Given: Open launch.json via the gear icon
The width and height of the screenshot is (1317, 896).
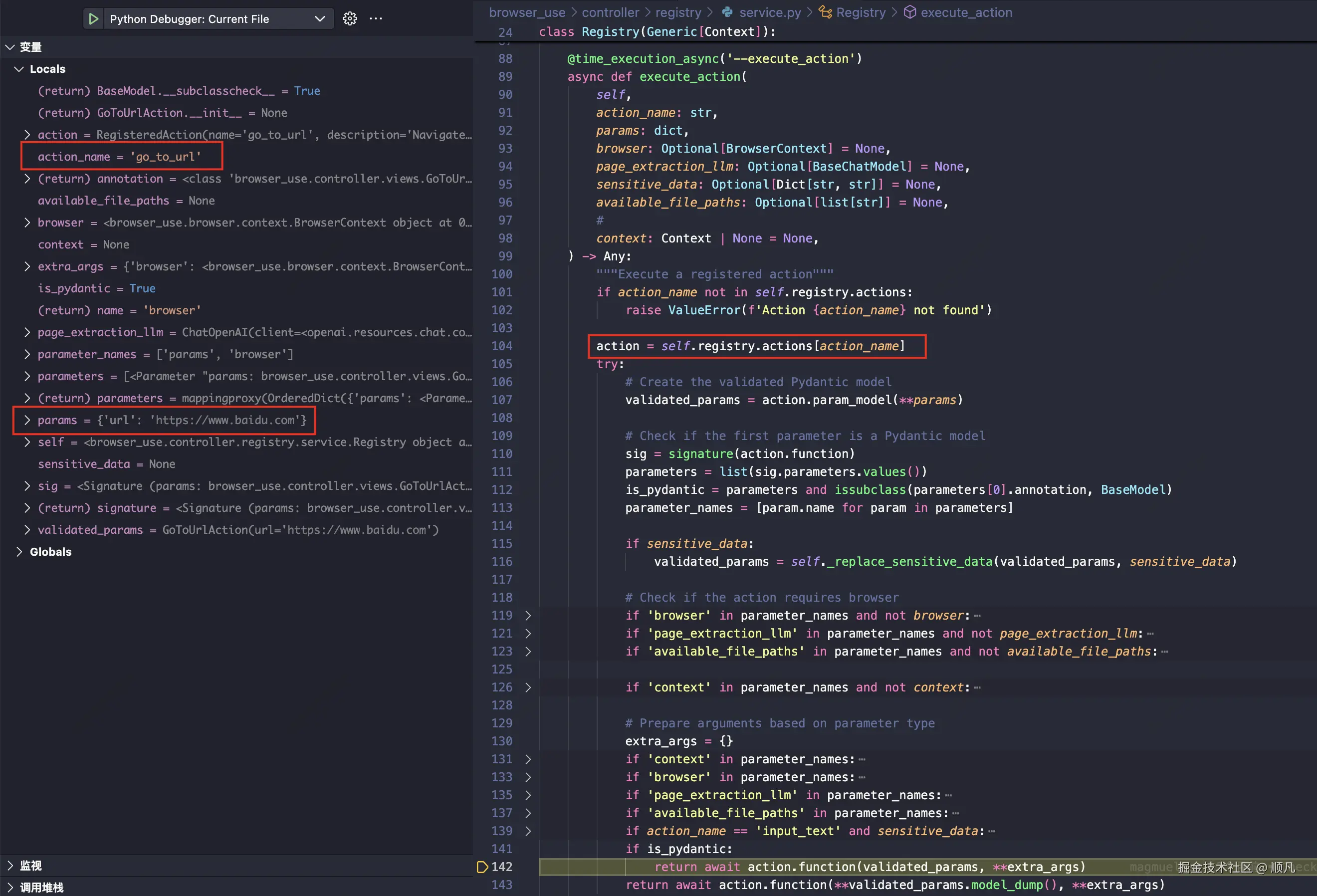Looking at the screenshot, I should click(350, 18).
